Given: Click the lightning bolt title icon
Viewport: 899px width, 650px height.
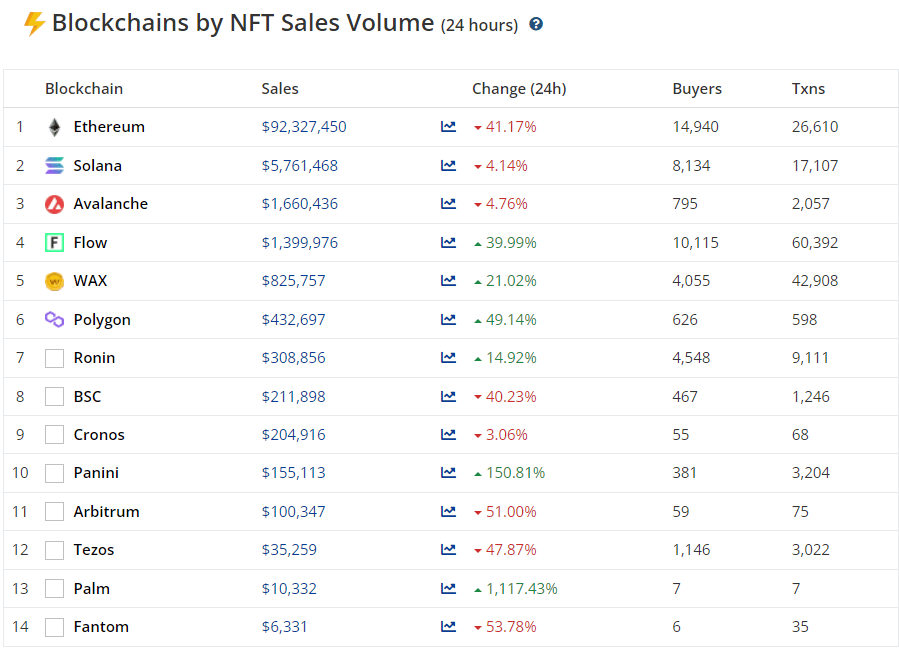Looking at the screenshot, I should click(x=34, y=24).
